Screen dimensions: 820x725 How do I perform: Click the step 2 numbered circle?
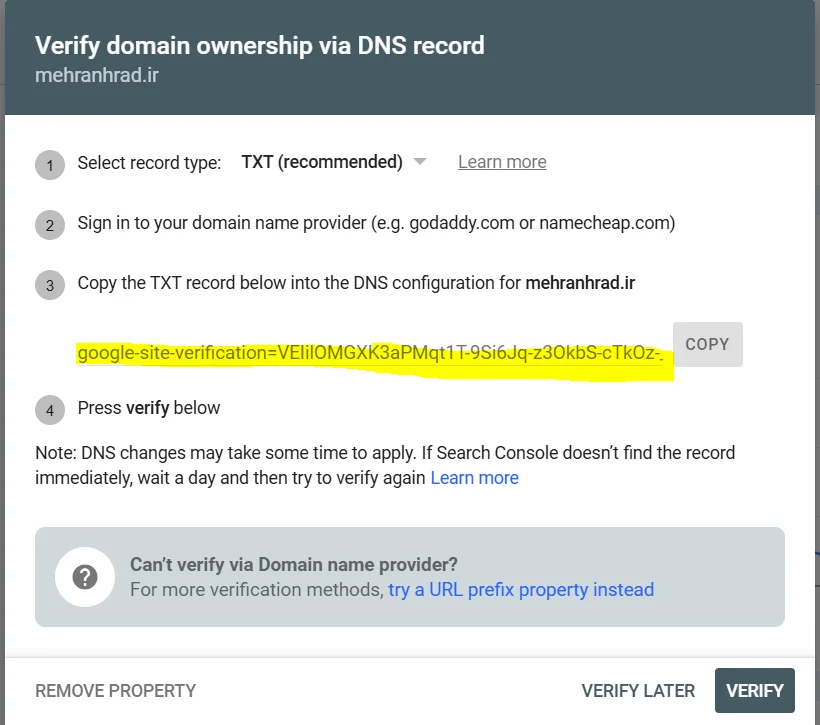50,225
